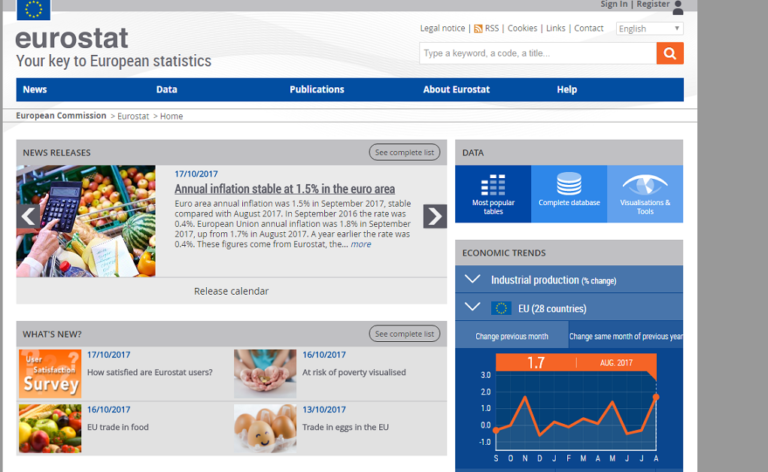The height and width of the screenshot is (472, 768).
Task: Select Change same month of previous year tab
Action: click(x=625, y=336)
